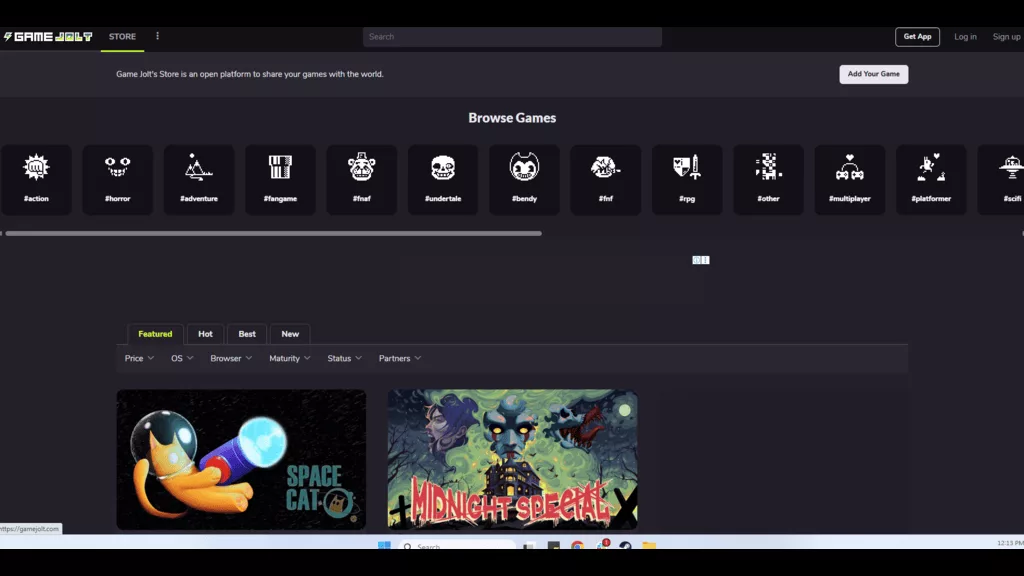Open the Space Cat game thumbnail
The height and width of the screenshot is (576, 1024).
click(241, 460)
